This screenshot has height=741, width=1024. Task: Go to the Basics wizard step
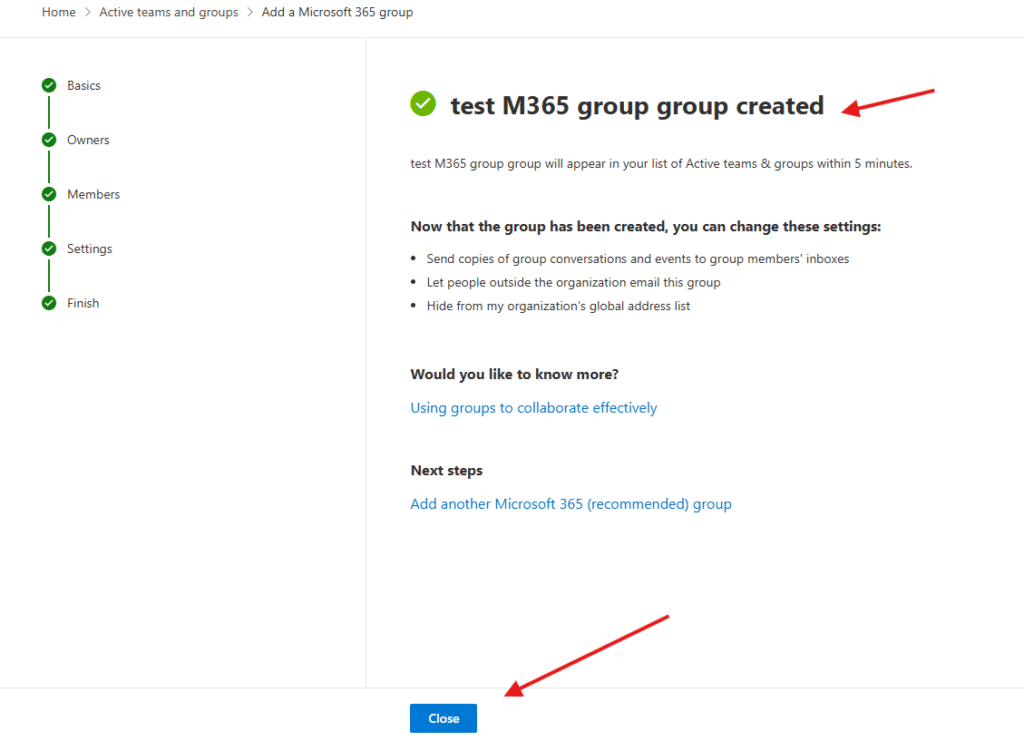coord(84,86)
